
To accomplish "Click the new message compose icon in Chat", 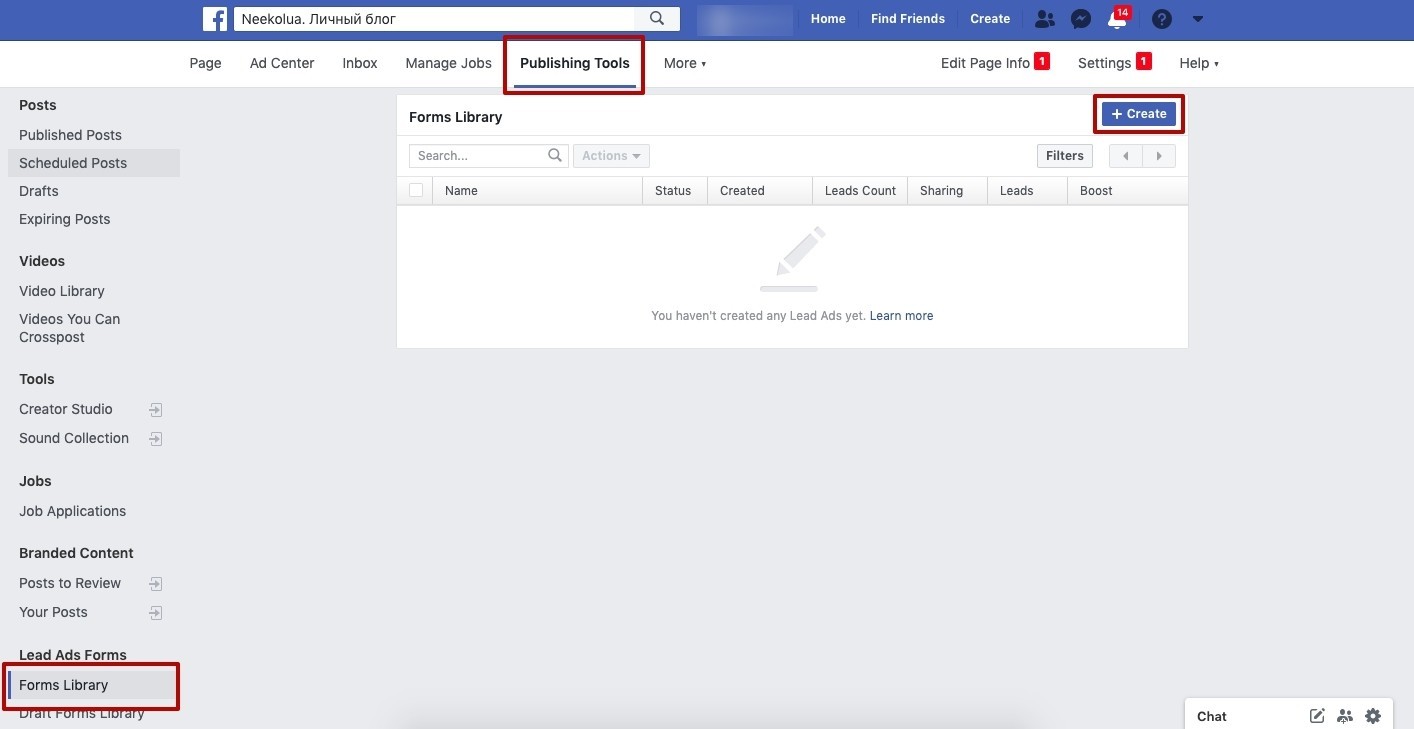I will 1317,716.
